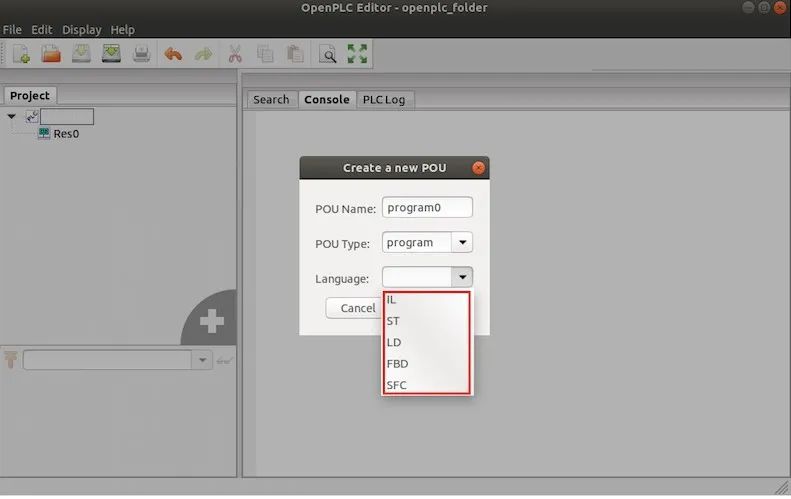
Task: Close the Language dropdown arrow
Action: coord(462,277)
